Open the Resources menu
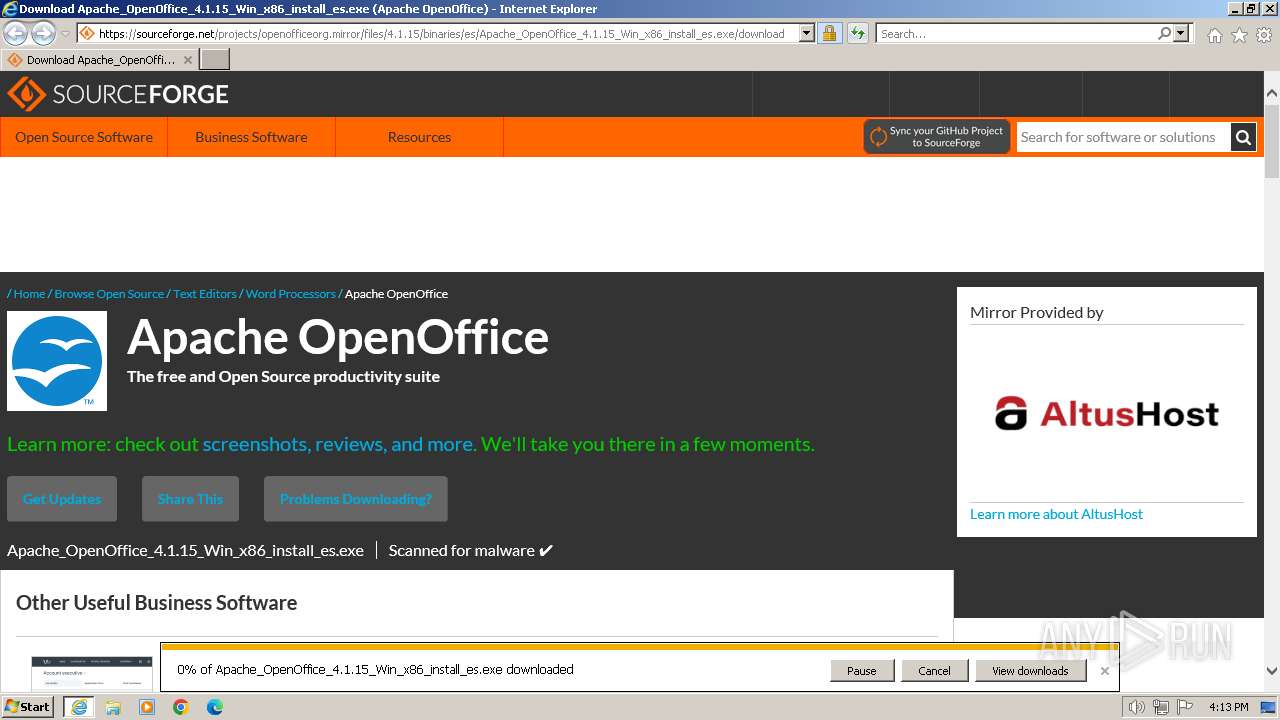The image size is (1280, 720). (419, 137)
